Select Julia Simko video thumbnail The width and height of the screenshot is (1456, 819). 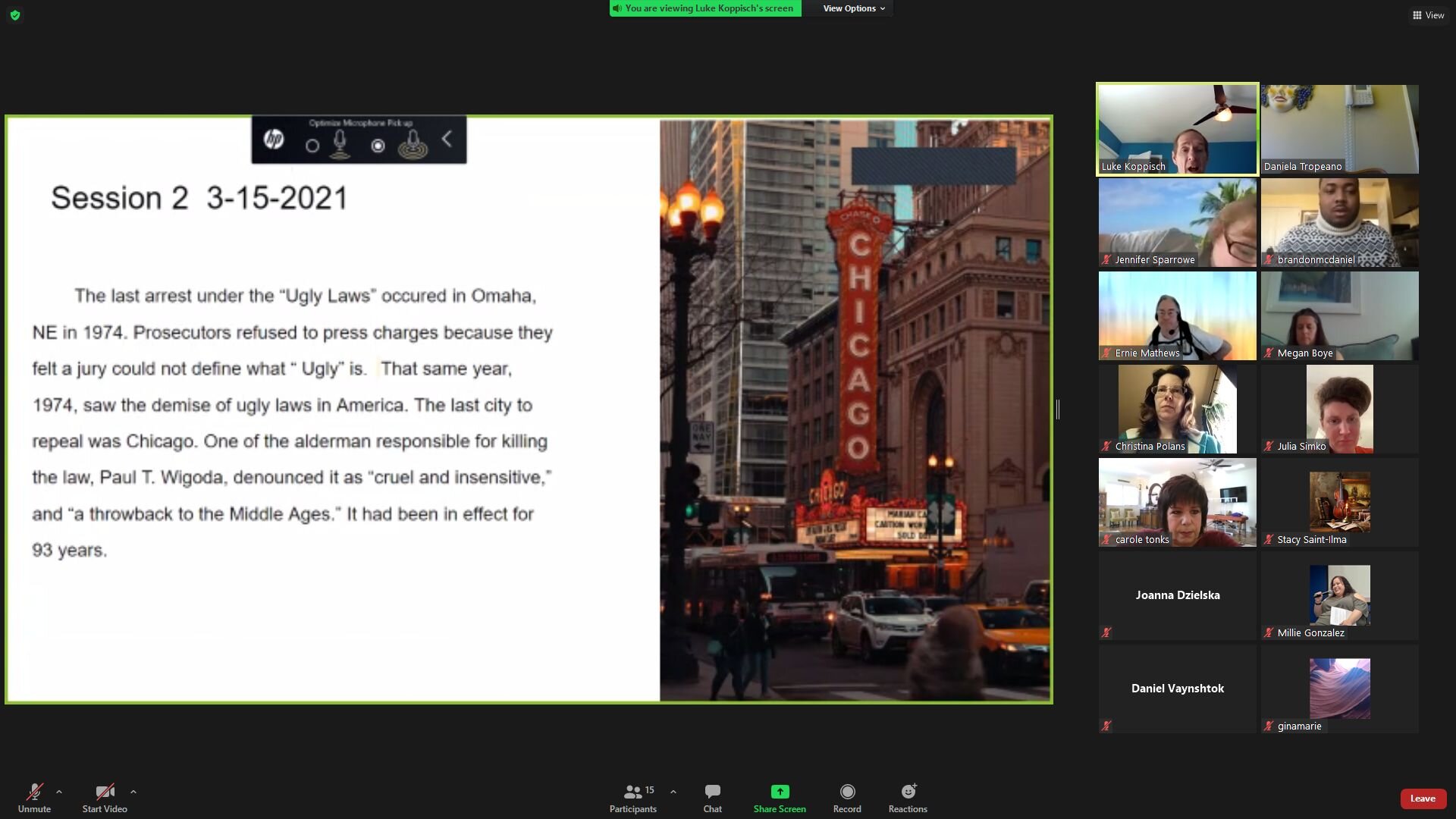(1340, 409)
